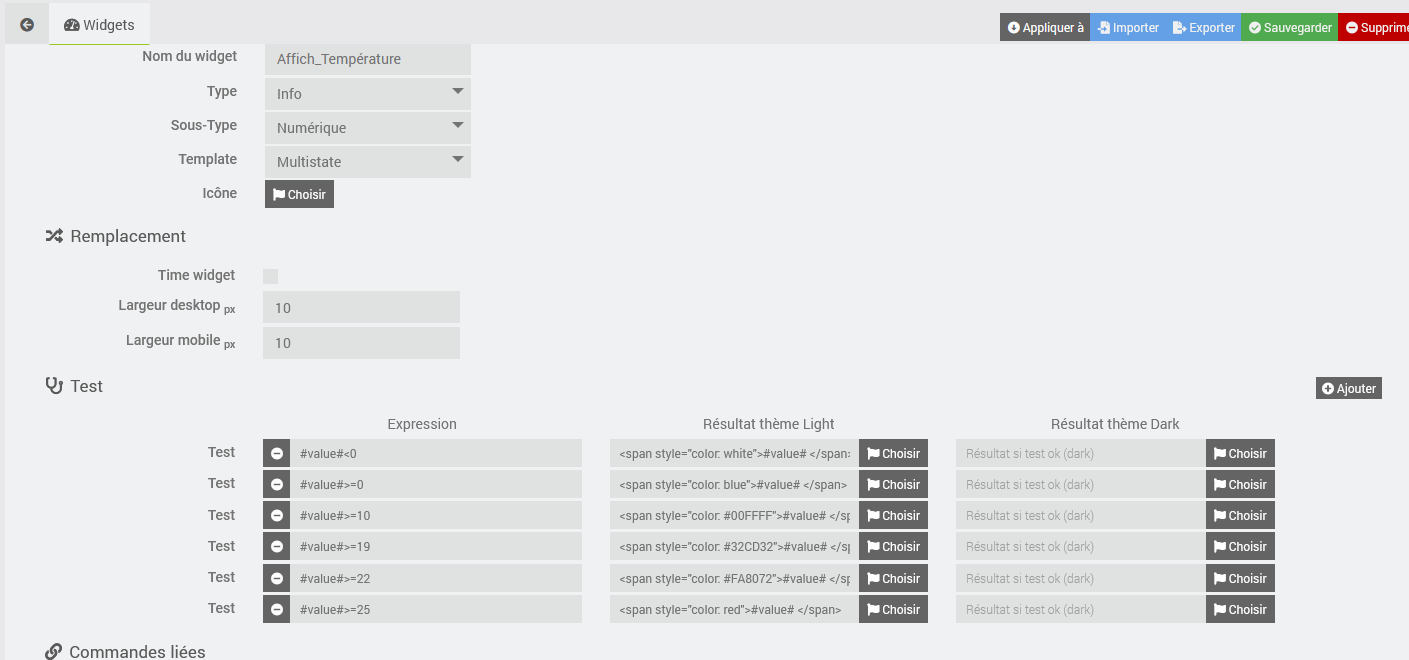1409x660 pixels.
Task: Click Dark Choisir for the #value#<0 row
Action: tap(1240, 453)
